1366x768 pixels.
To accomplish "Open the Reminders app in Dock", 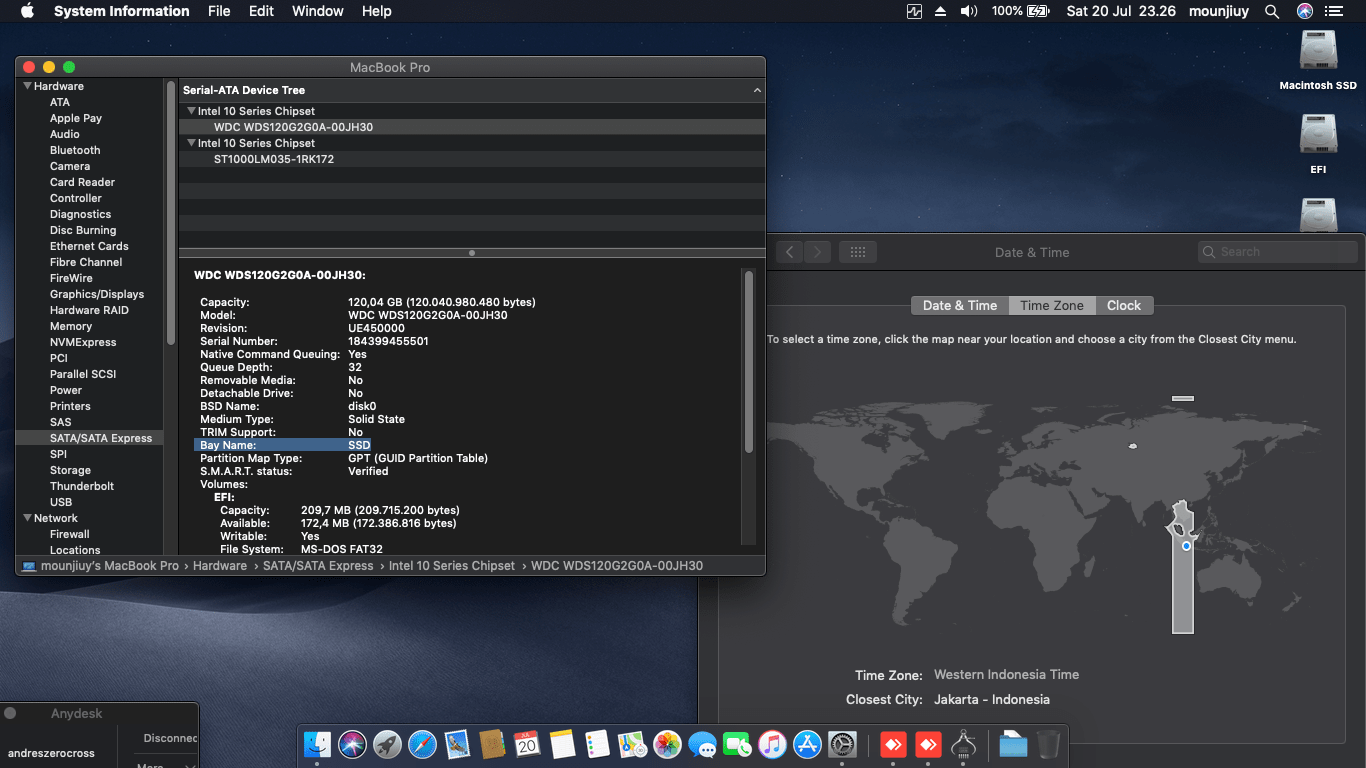I will coord(597,744).
